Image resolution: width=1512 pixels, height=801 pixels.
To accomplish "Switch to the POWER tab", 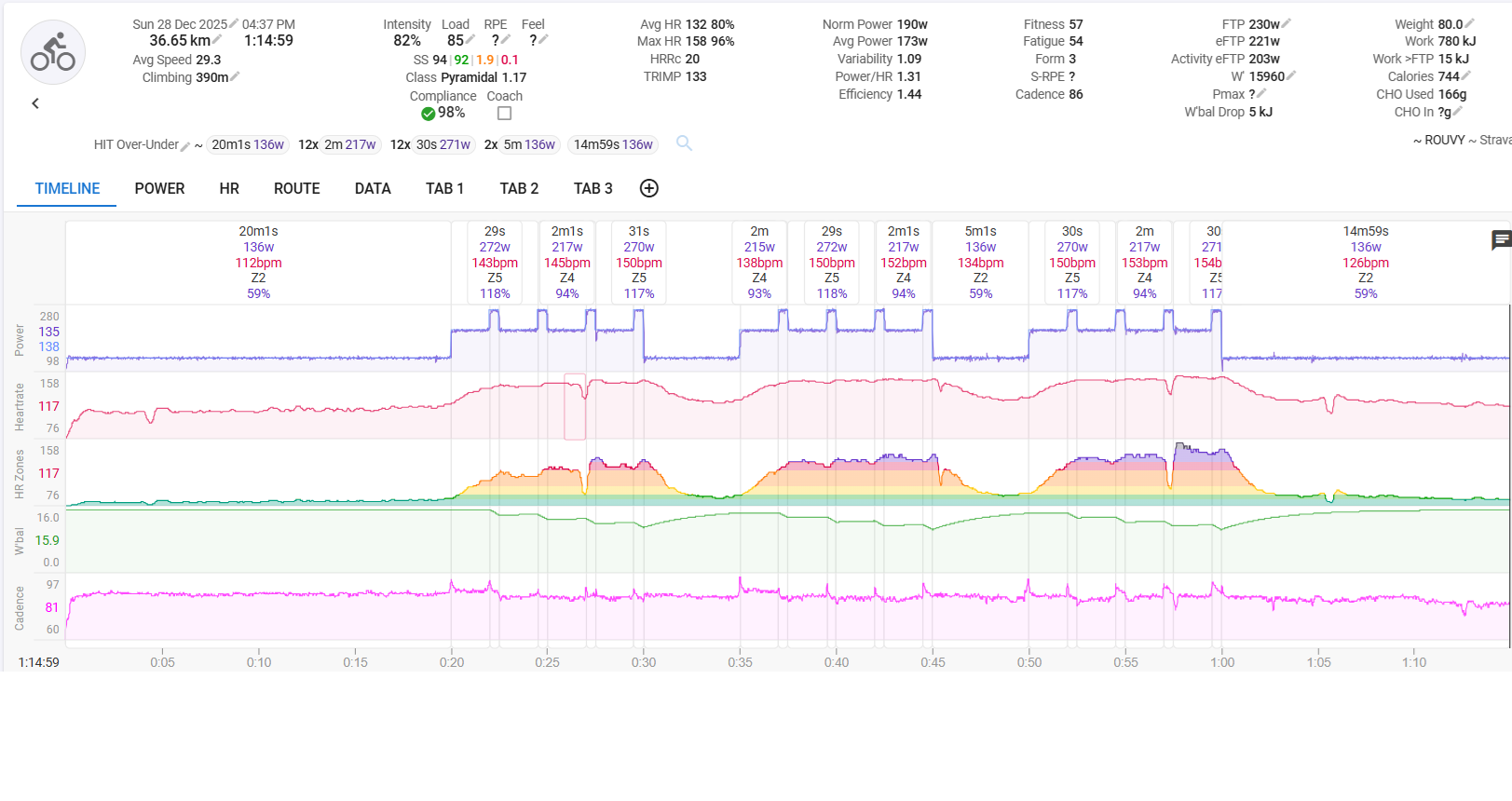I will [x=159, y=188].
